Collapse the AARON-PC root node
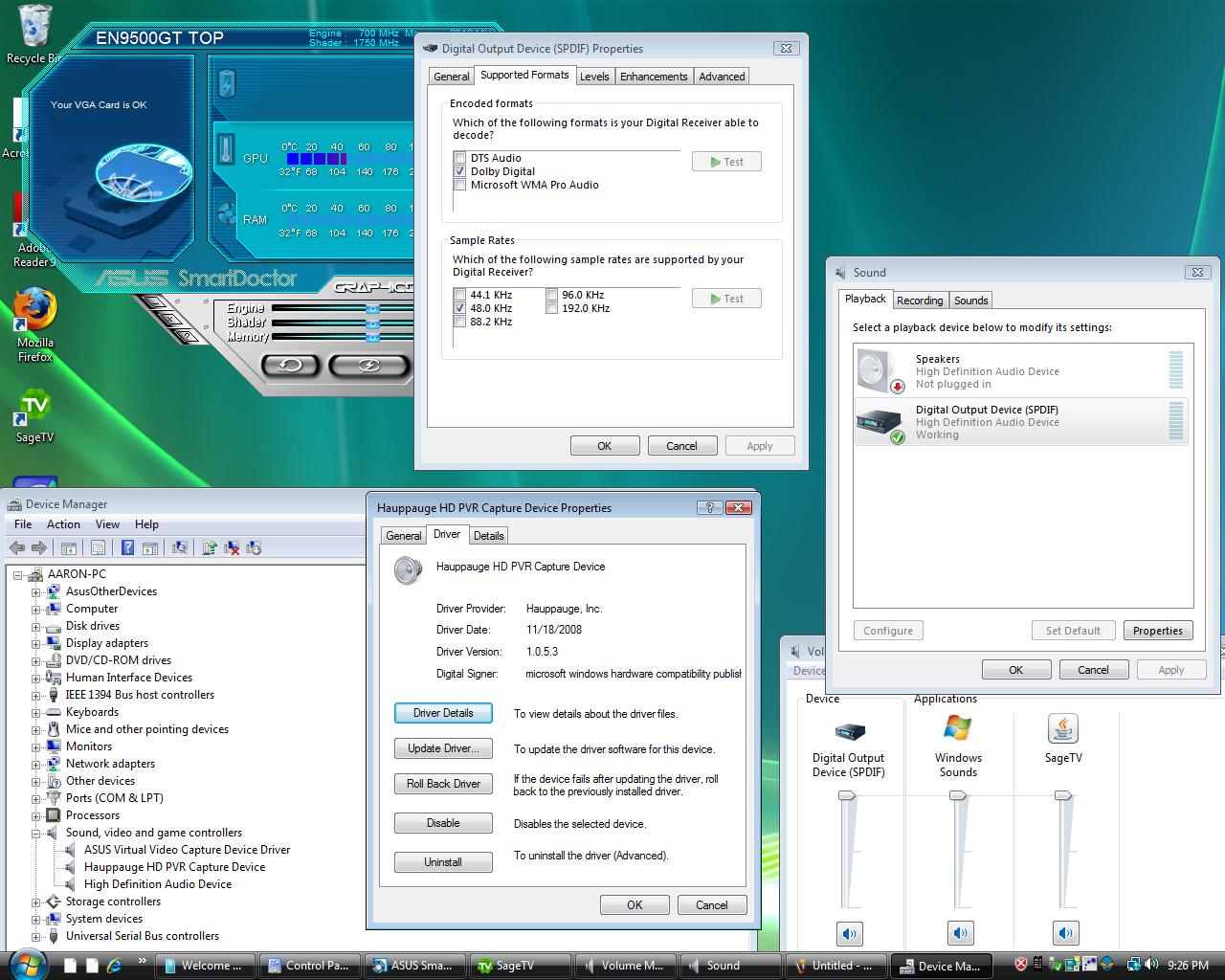 17,574
